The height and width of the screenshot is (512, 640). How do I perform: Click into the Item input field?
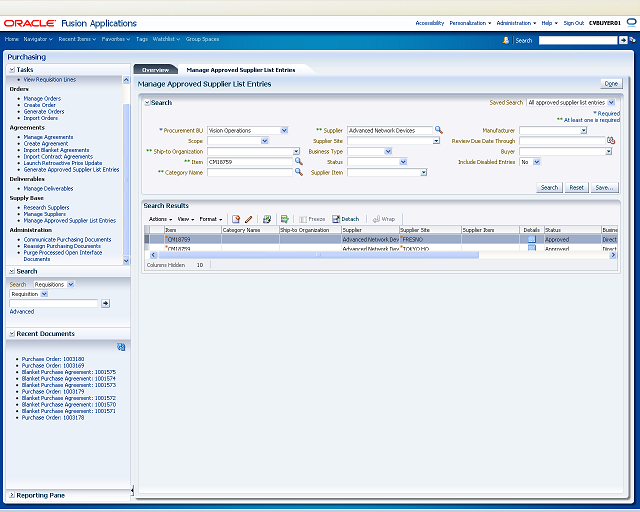pos(250,162)
